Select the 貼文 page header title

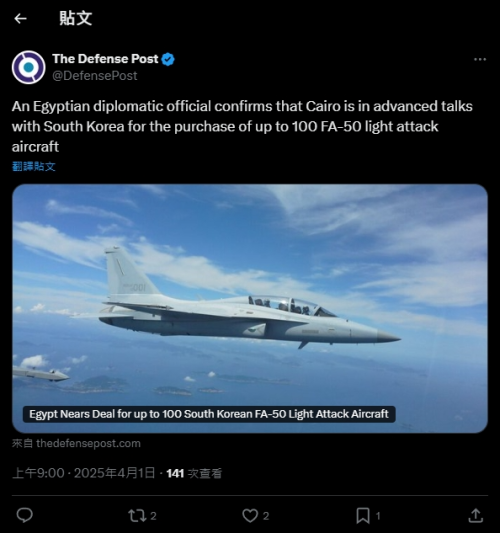[x=75, y=18]
